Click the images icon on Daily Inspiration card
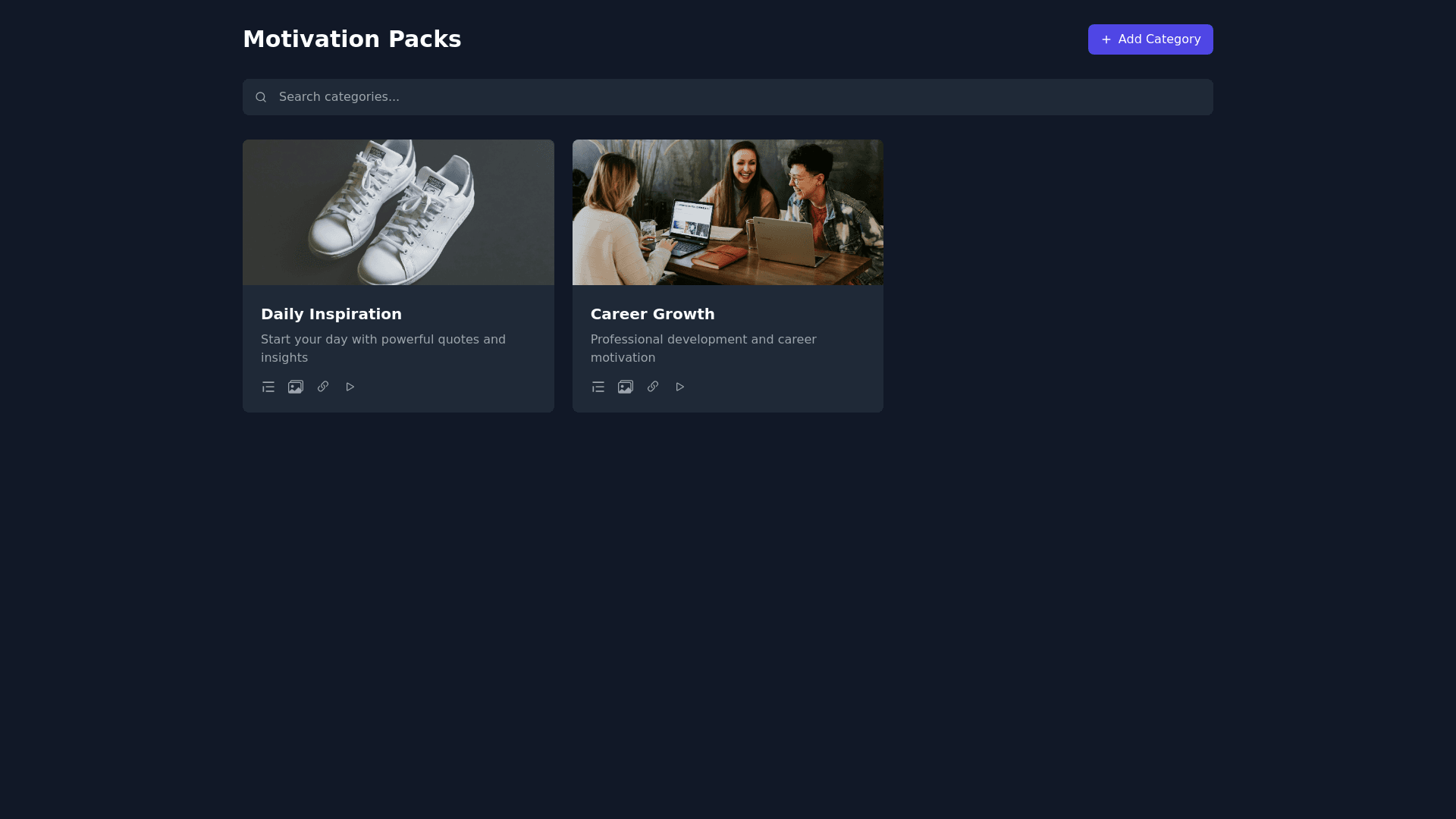Image resolution: width=1456 pixels, height=819 pixels. pos(296,387)
